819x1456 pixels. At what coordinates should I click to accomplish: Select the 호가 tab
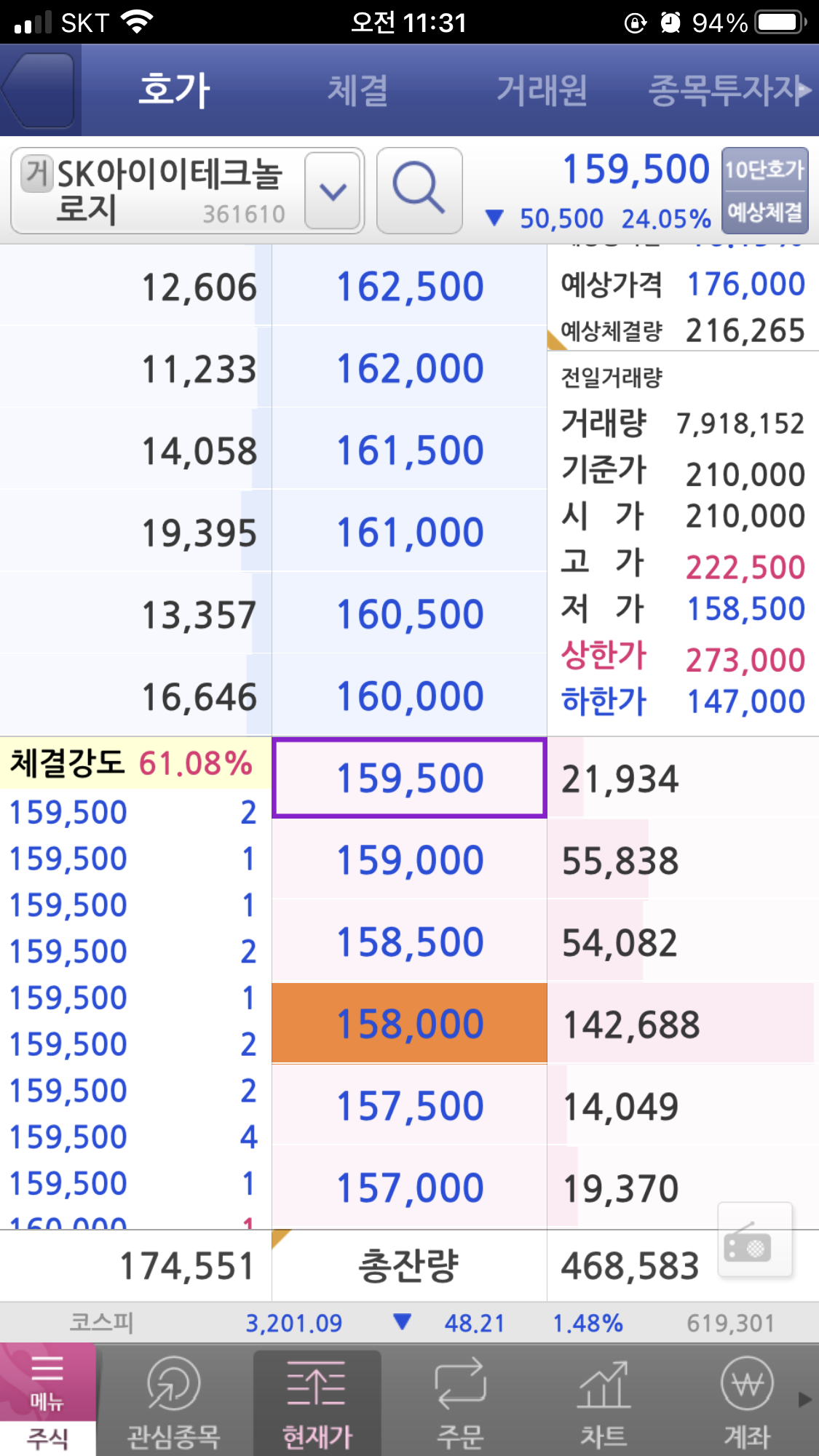(175, 91)
